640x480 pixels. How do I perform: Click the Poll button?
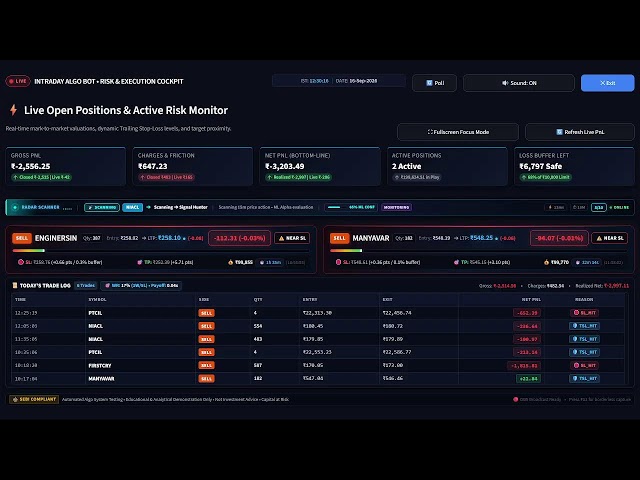point(434,83)
